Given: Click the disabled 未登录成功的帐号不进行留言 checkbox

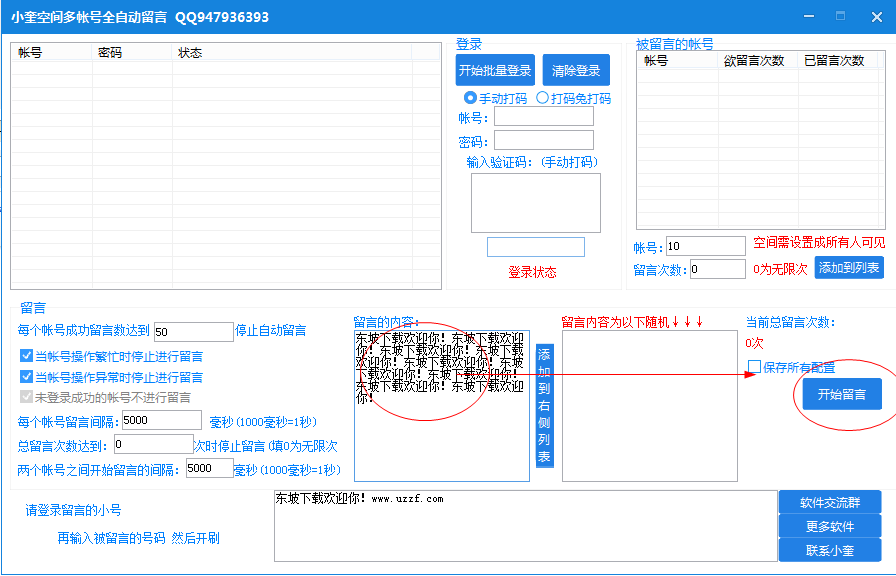Looking at the screenshot, I should tap(26, 397).
